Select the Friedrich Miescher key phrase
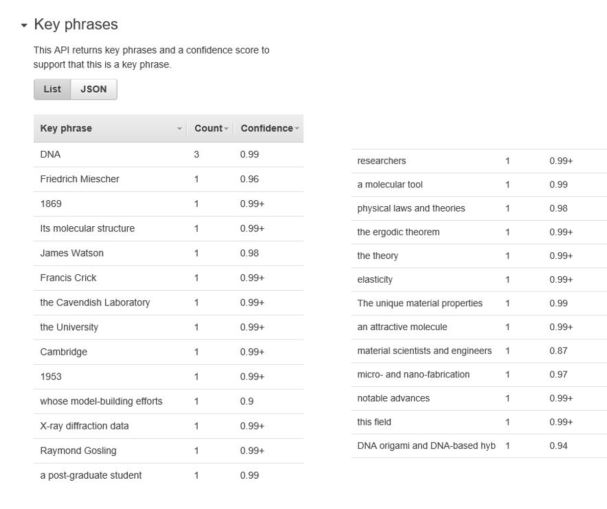 coord(80,179)
